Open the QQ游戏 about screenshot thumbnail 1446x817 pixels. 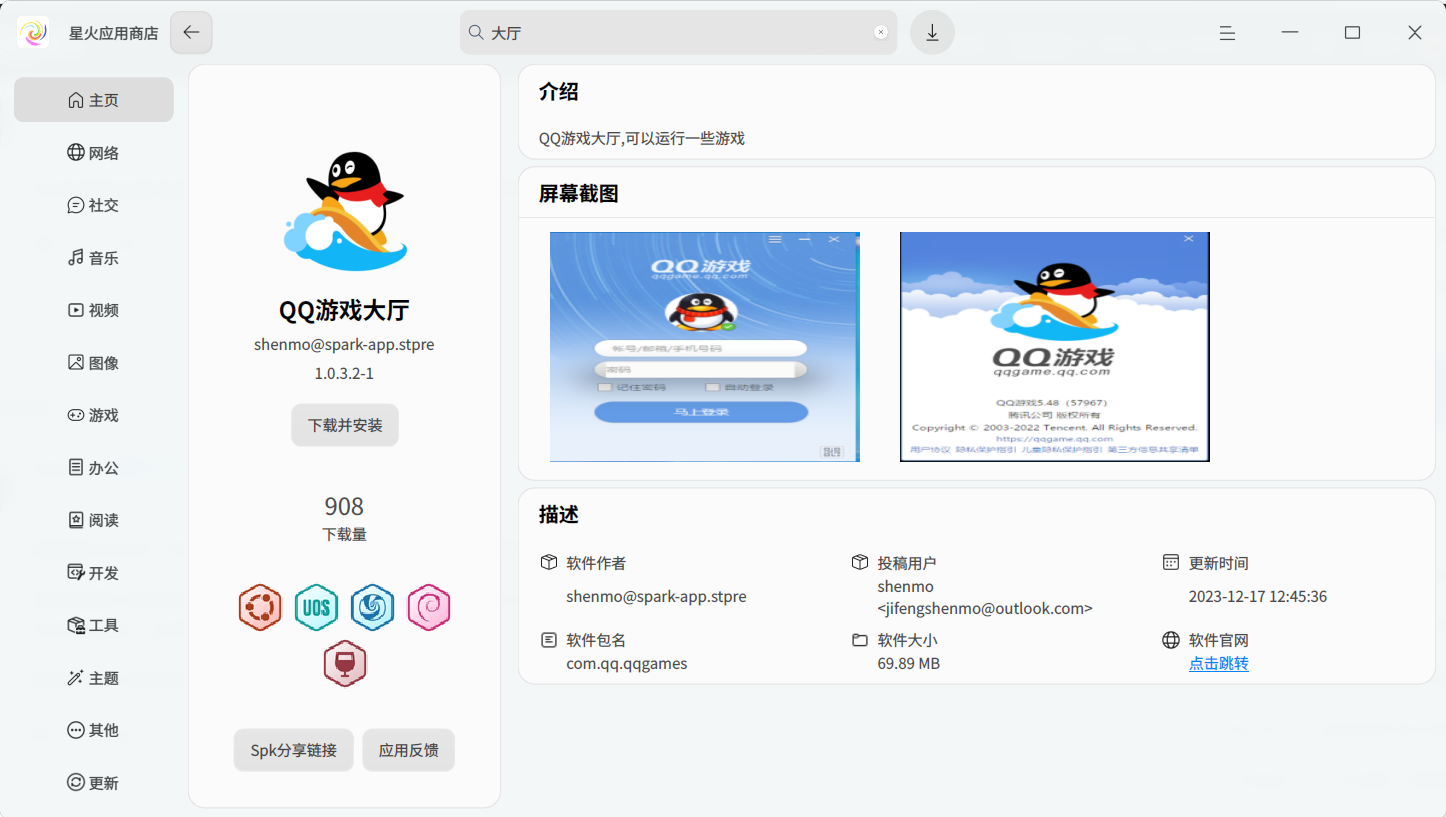1055,347
